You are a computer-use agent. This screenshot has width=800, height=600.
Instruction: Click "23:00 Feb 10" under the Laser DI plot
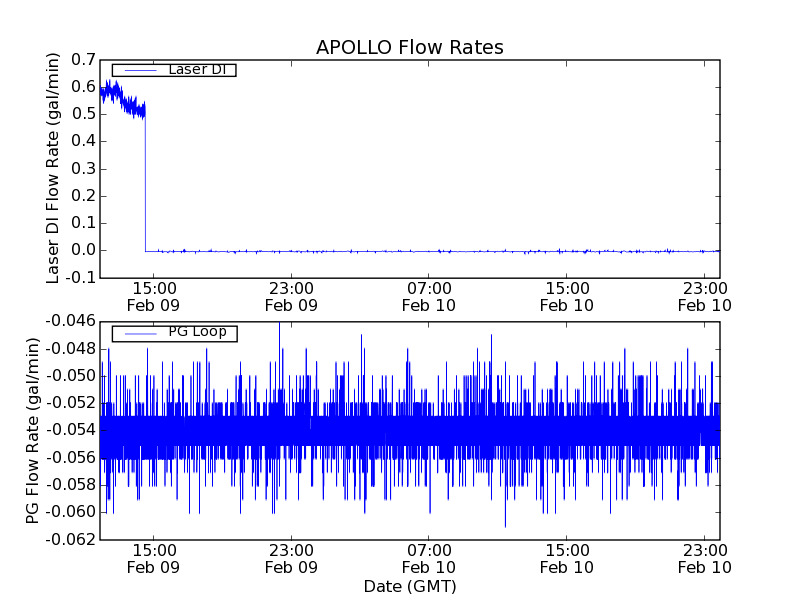705,297
